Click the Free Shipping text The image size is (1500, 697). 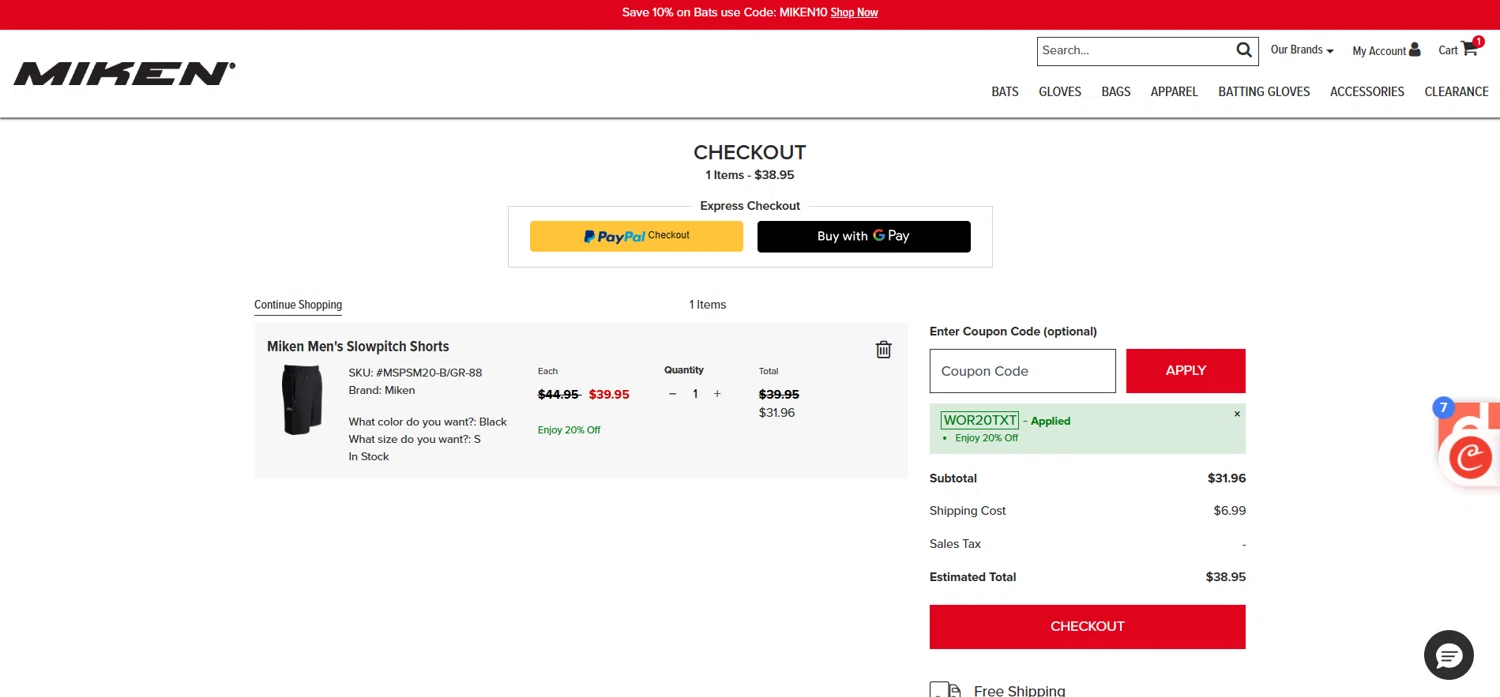1019,690
